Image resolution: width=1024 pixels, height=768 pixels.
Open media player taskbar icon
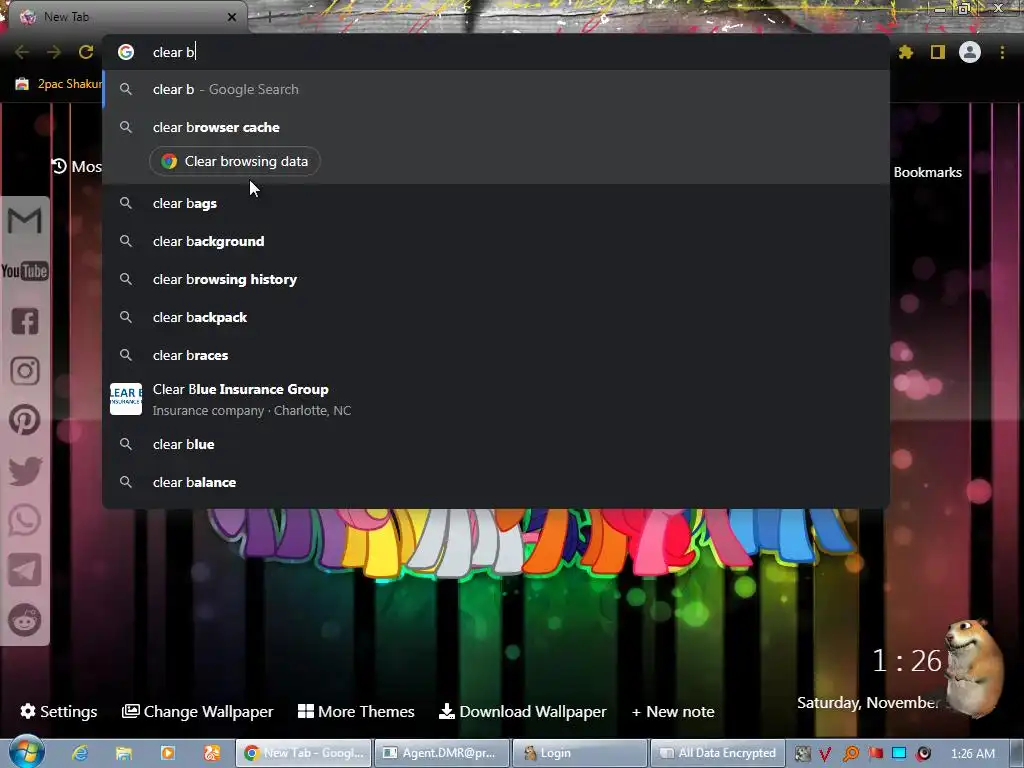click(167, 753)
